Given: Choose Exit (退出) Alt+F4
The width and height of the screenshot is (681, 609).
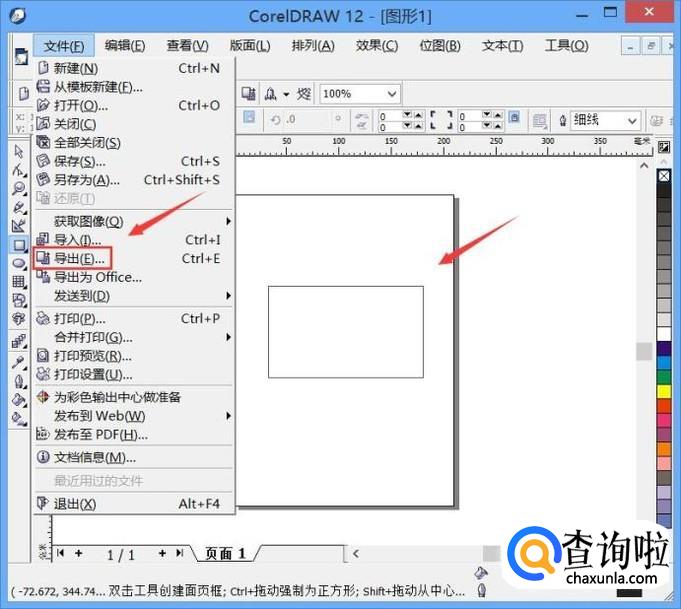Looking at the screenshot, I should tap(135, 504).
